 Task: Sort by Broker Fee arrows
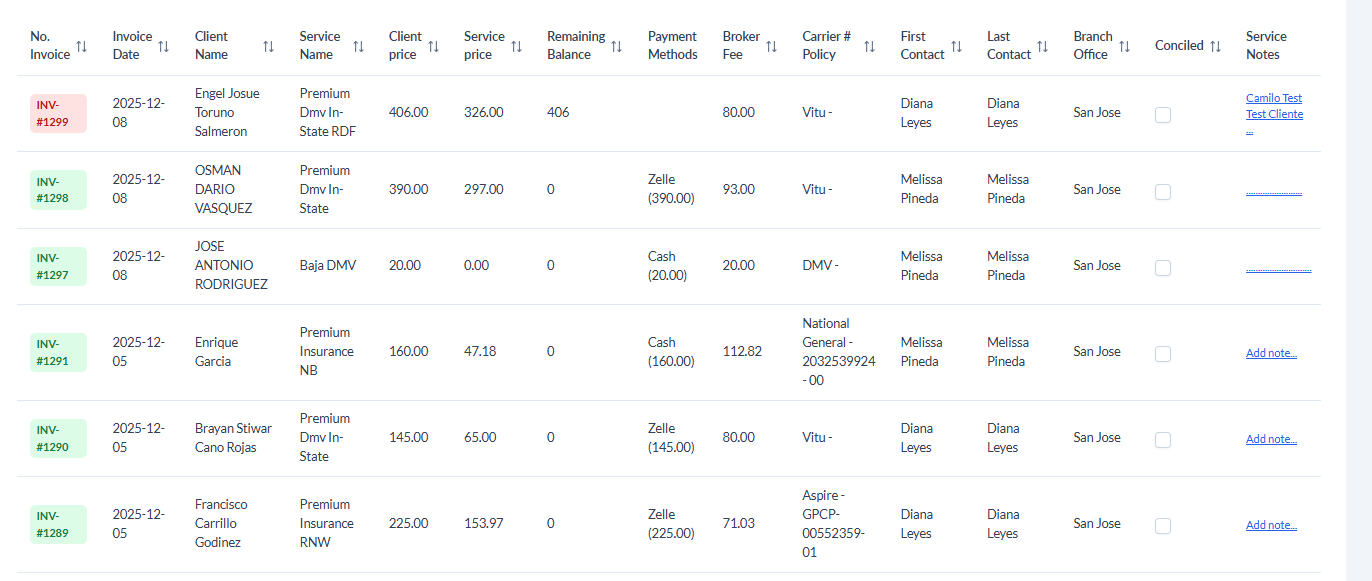pos(771,46)
